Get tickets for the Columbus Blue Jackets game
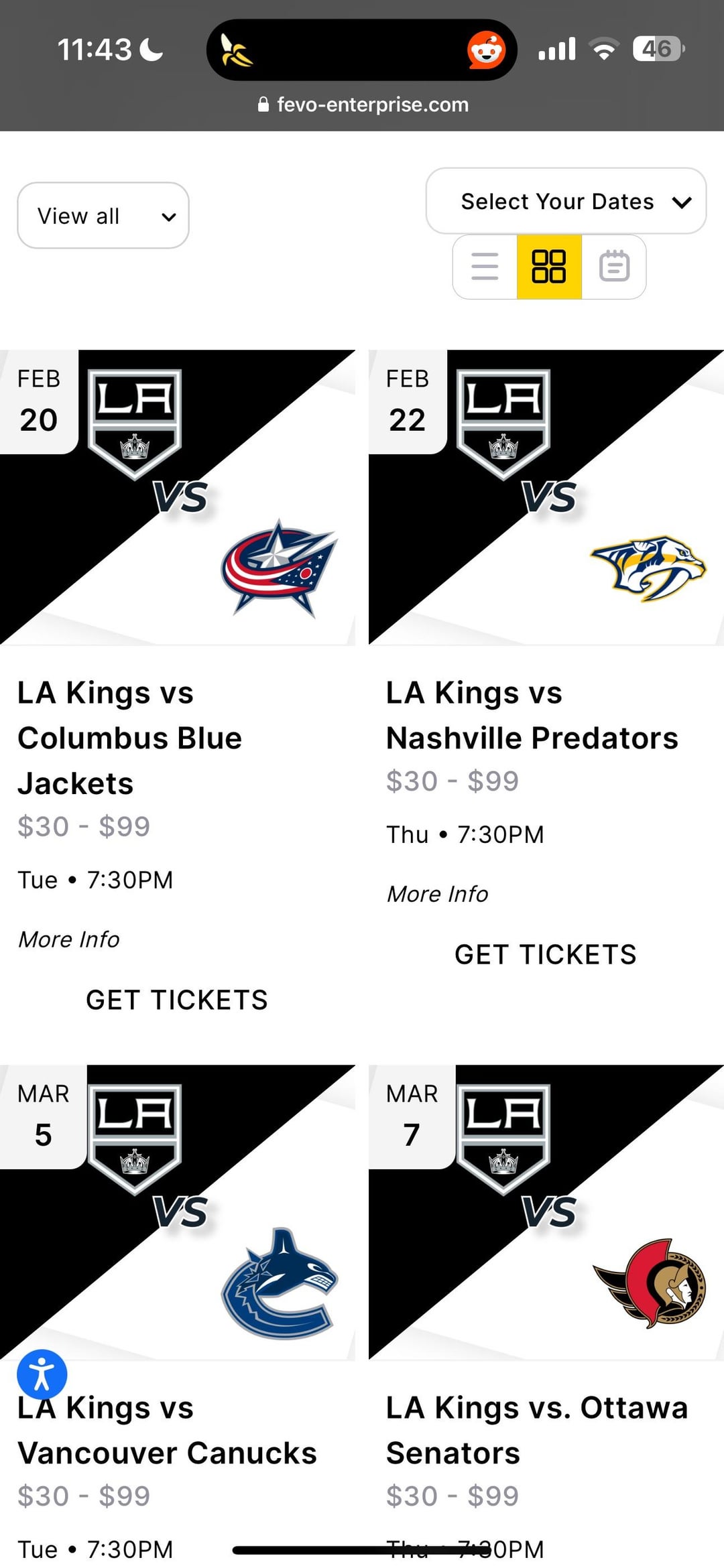The width and height of the screenshot is (724, 1568). pos(177,1000)
